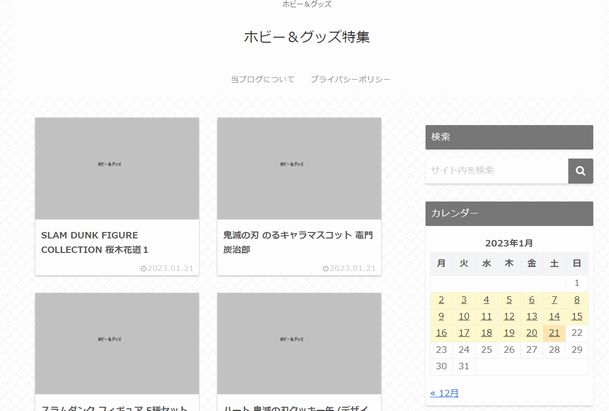Image resolution: width=609 pixels, height=411 pixels.
Task: Click calendar date 22
Action: pos(577,333)
